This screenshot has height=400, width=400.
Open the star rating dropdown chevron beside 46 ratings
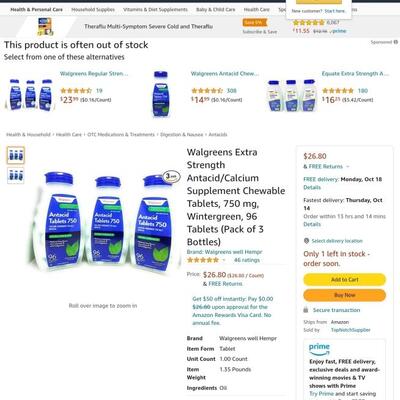(224, 260)
